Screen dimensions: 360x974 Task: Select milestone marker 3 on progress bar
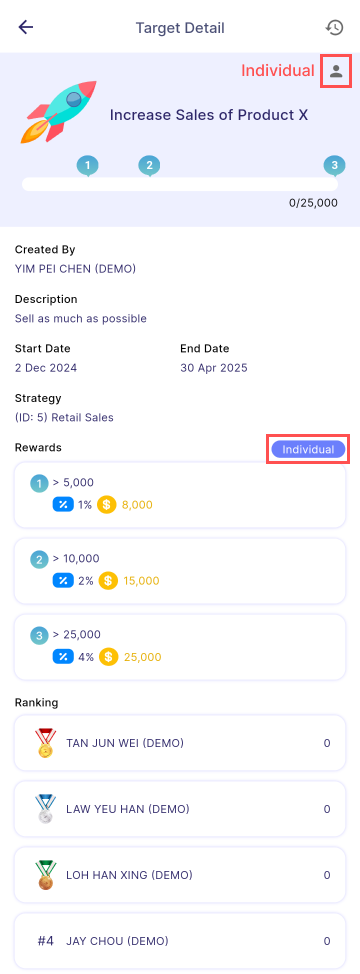334,166
